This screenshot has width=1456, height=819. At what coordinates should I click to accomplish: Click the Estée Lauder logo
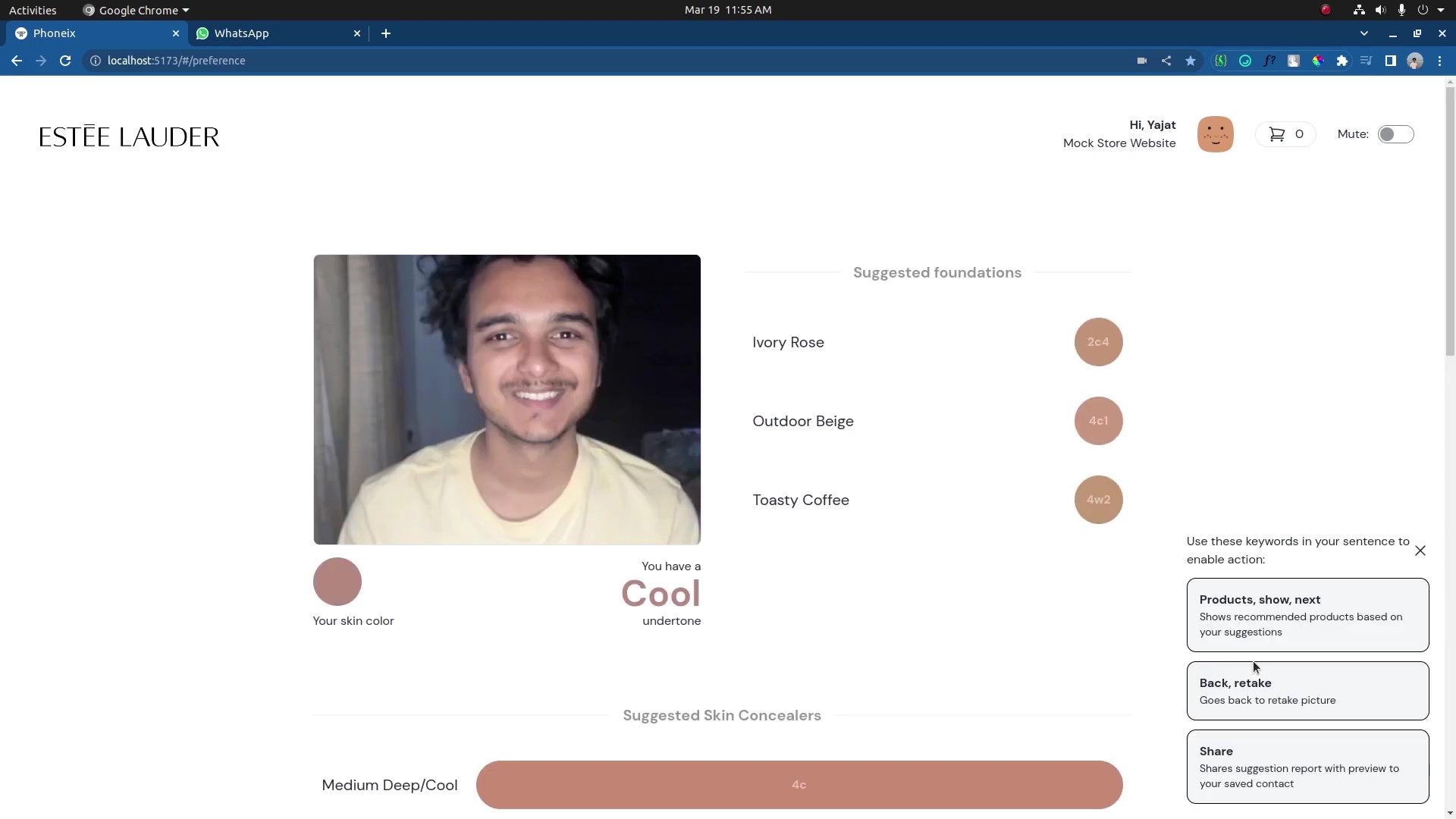click(x=129, y=136)
